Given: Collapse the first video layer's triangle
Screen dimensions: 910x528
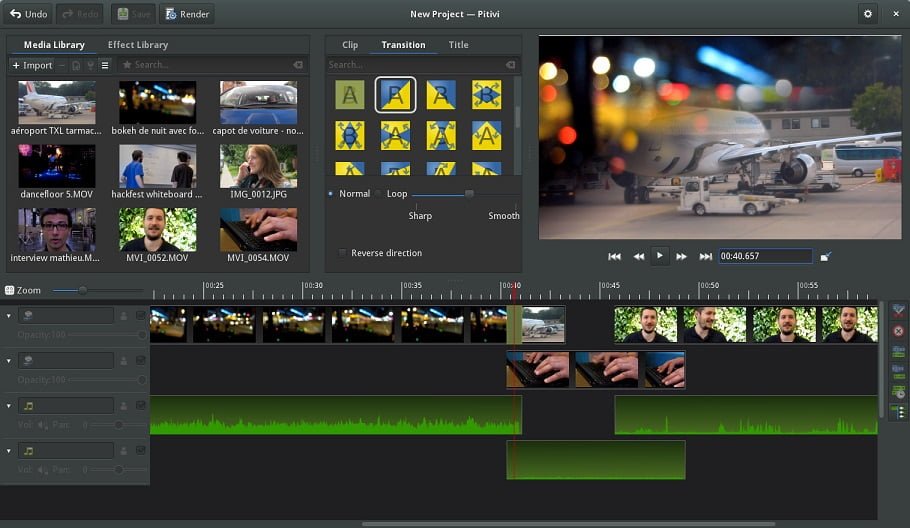Looking at the screenshot, I should (x=9, y=316).
